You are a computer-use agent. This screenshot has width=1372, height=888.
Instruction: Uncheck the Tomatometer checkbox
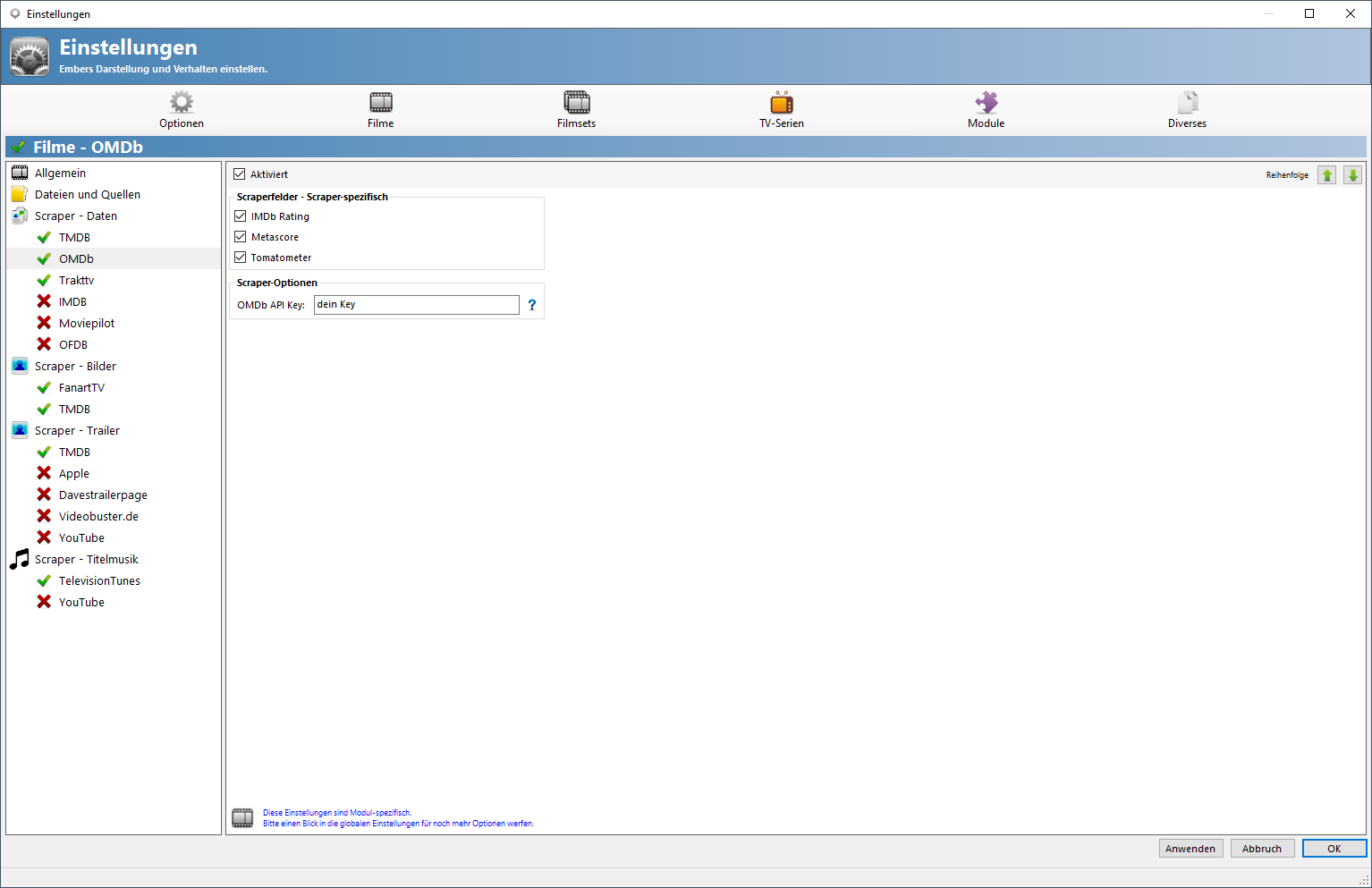pyautogui.click(x=240, y=258)
